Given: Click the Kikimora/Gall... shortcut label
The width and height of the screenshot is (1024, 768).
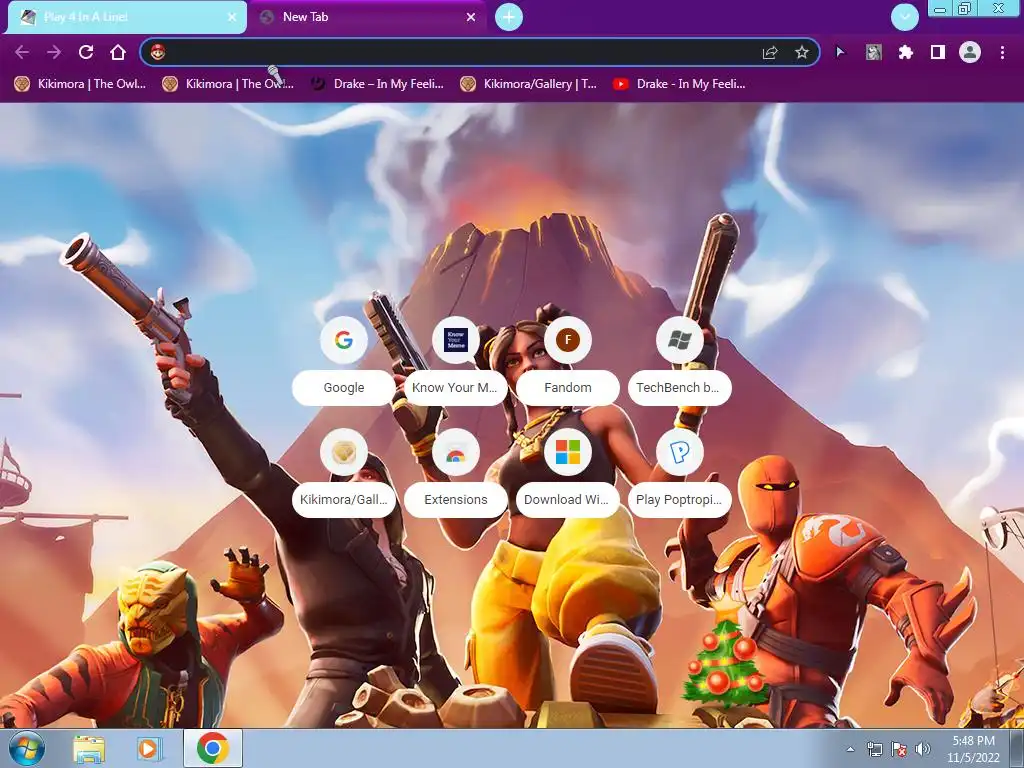Looking at the screenshot, I should click(x=344, y=500).
